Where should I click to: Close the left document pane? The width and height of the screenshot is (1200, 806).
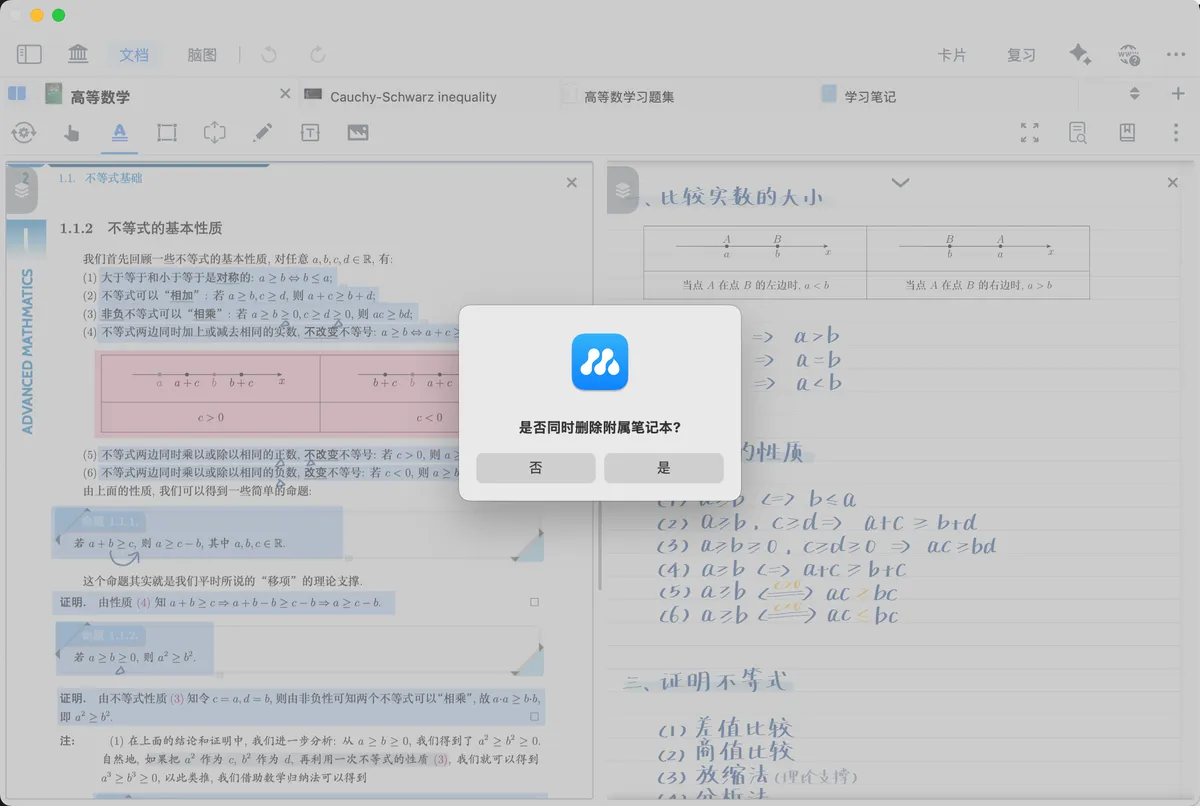tap(572, 183)
